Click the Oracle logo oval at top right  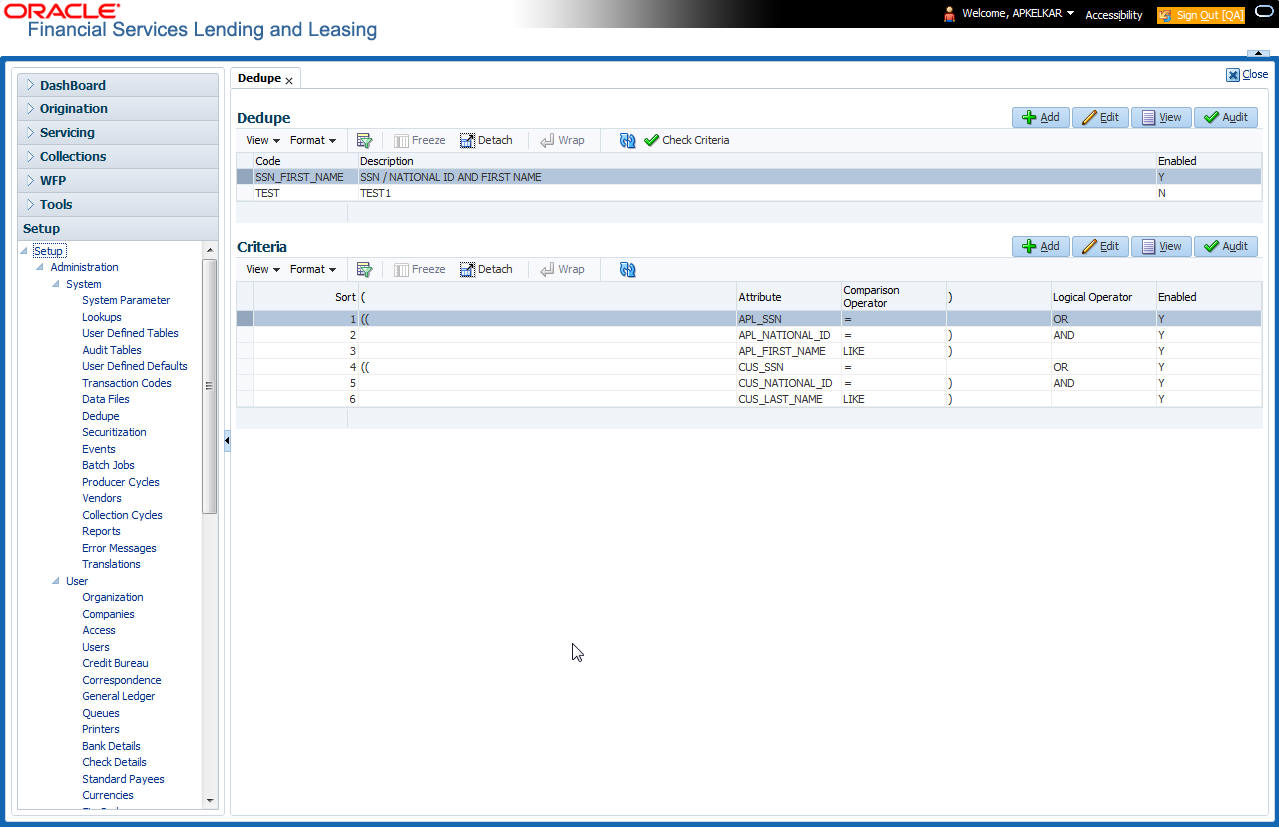click(1264, 11)
